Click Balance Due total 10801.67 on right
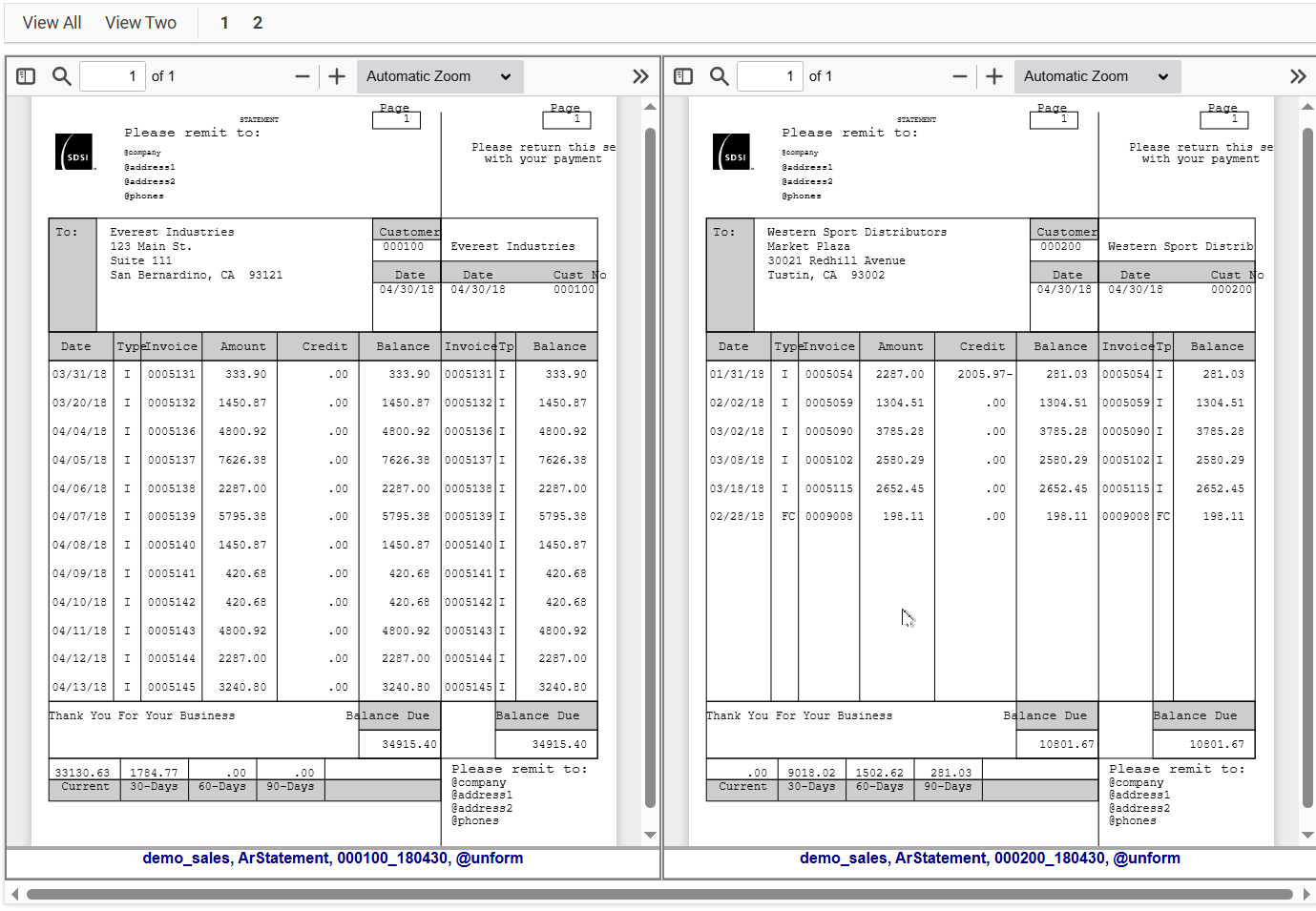This screenshot has height=911, width=1316. pos(1067,744)
